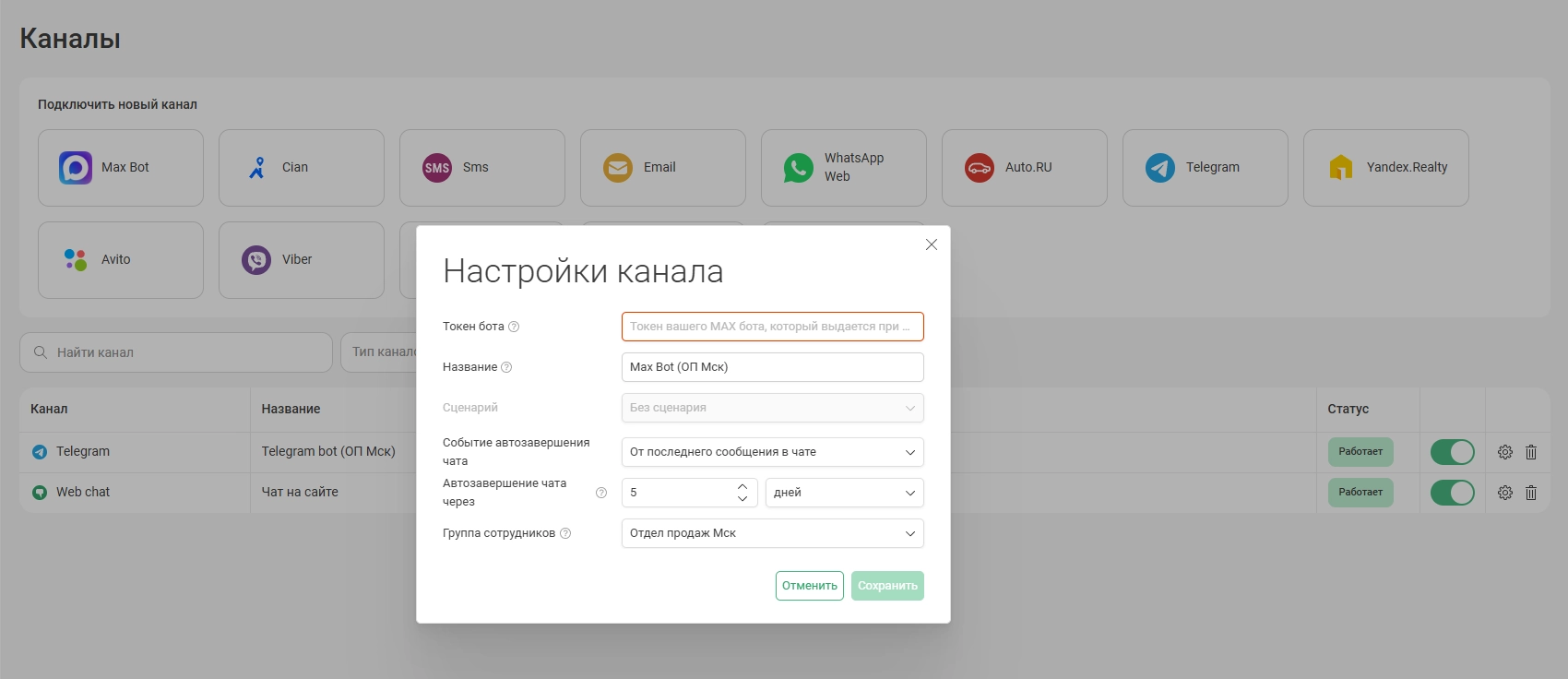Click the Отменить button
This screenshot has width=1568, height=679.
click(x=809, y=586)
